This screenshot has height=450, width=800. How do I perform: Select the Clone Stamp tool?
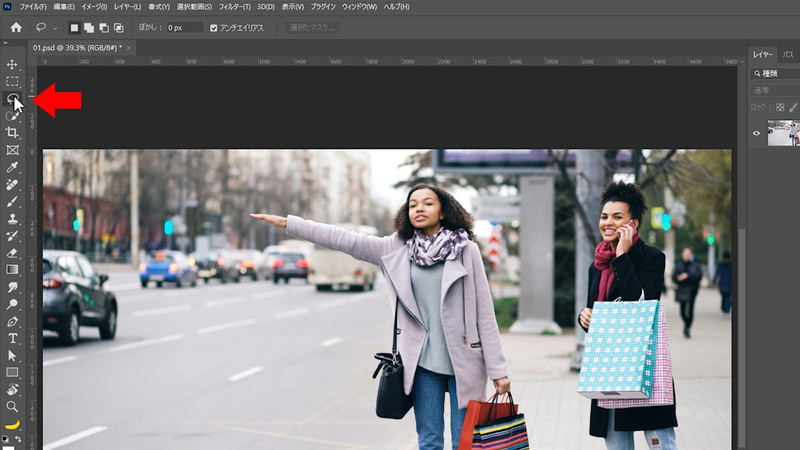(12, 218)
